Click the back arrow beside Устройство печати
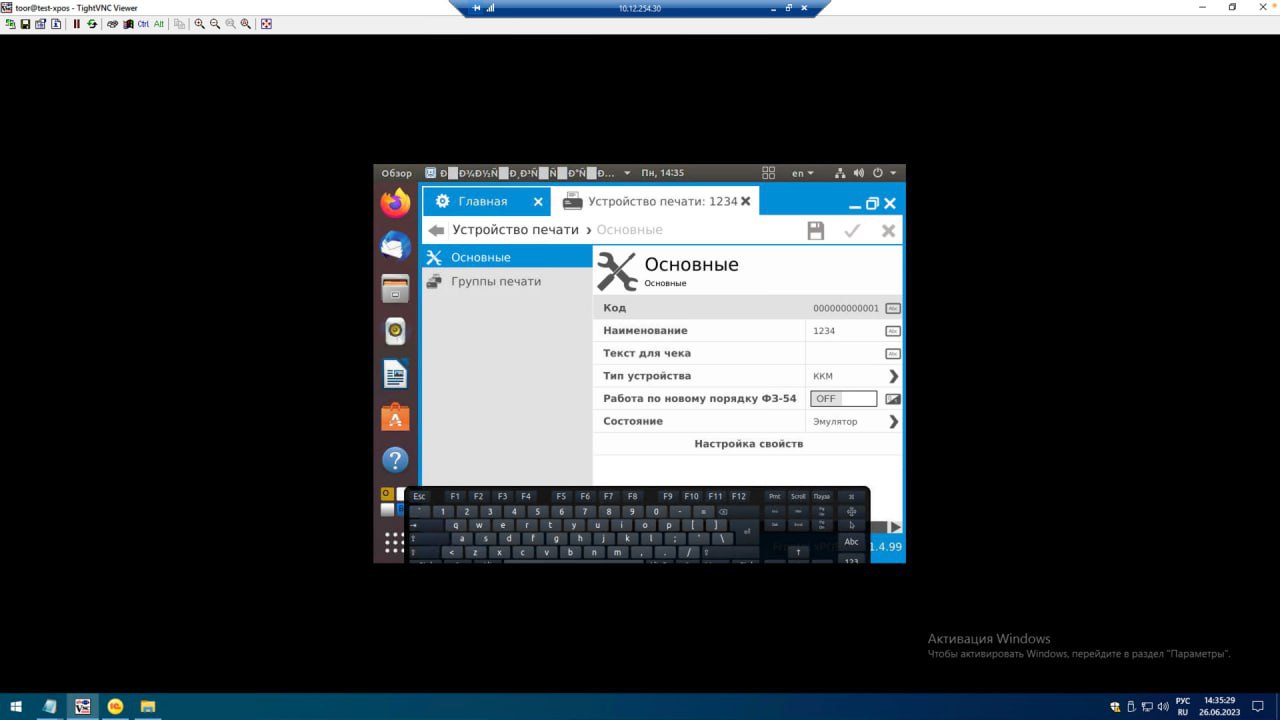The width and height of the screenshot is (1280, 720). pyautogui.click(x=436, y=231)
